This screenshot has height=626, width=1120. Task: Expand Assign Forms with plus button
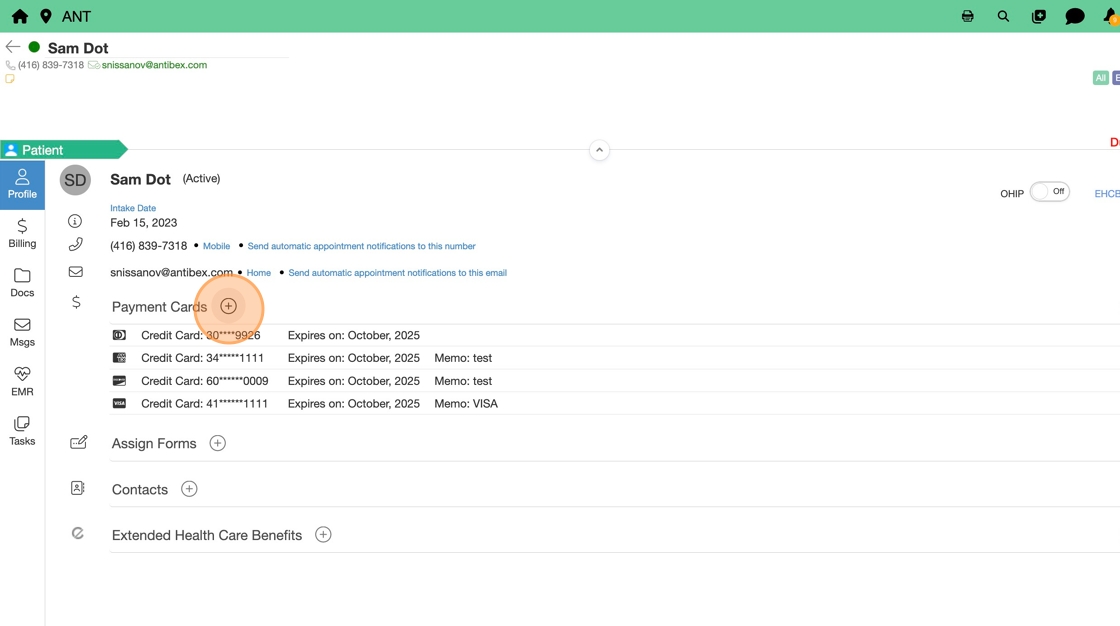pyautogui.click(x=217, y=443)
